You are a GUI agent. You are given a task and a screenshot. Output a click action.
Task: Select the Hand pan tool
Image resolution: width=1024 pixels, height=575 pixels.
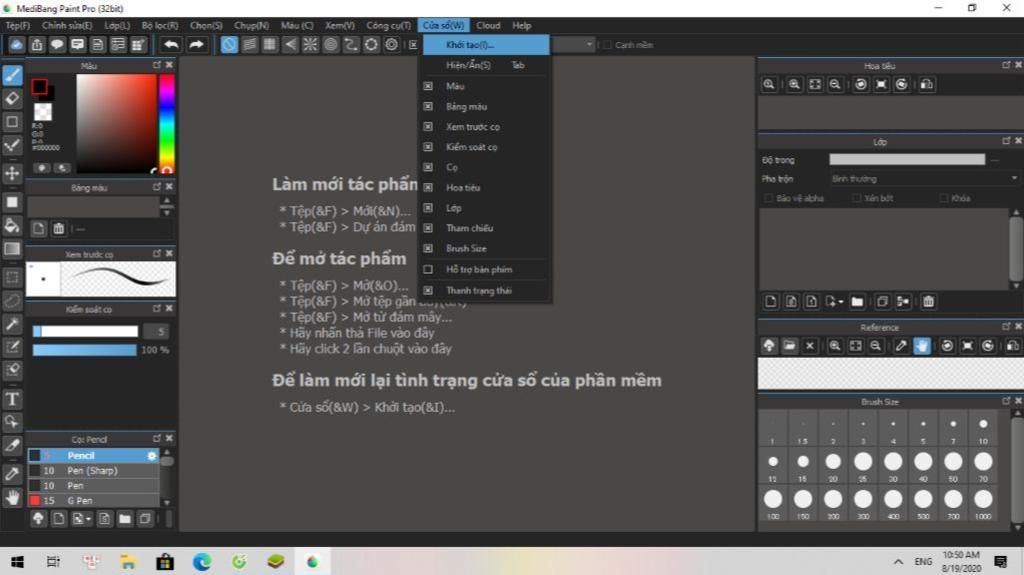pyautogui.click(x=12, y=497)
